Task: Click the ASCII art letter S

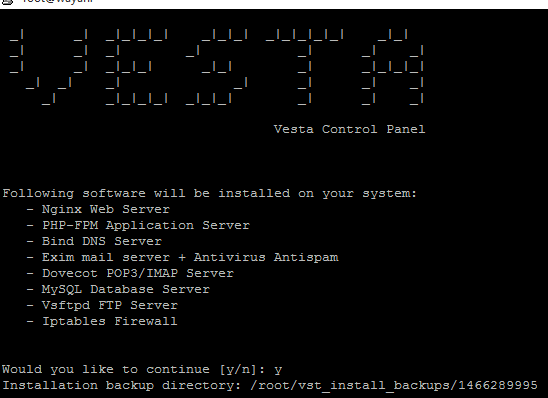Action: pos(217,67)
